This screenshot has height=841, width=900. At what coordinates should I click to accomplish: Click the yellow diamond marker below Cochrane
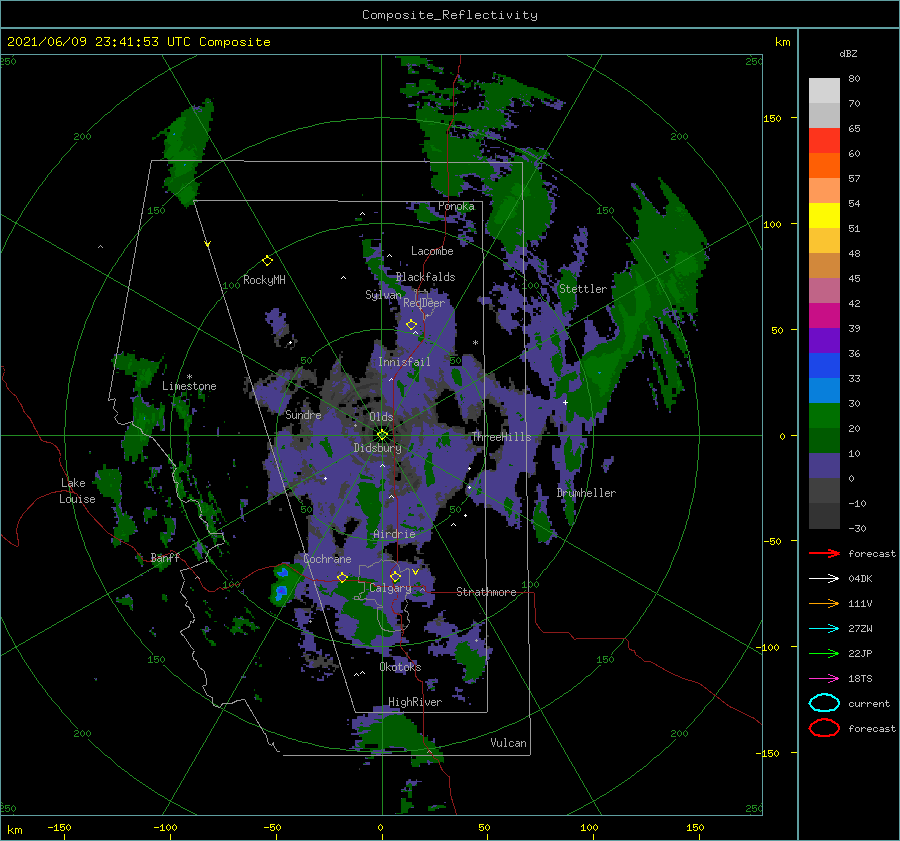[x=342, y=578]
